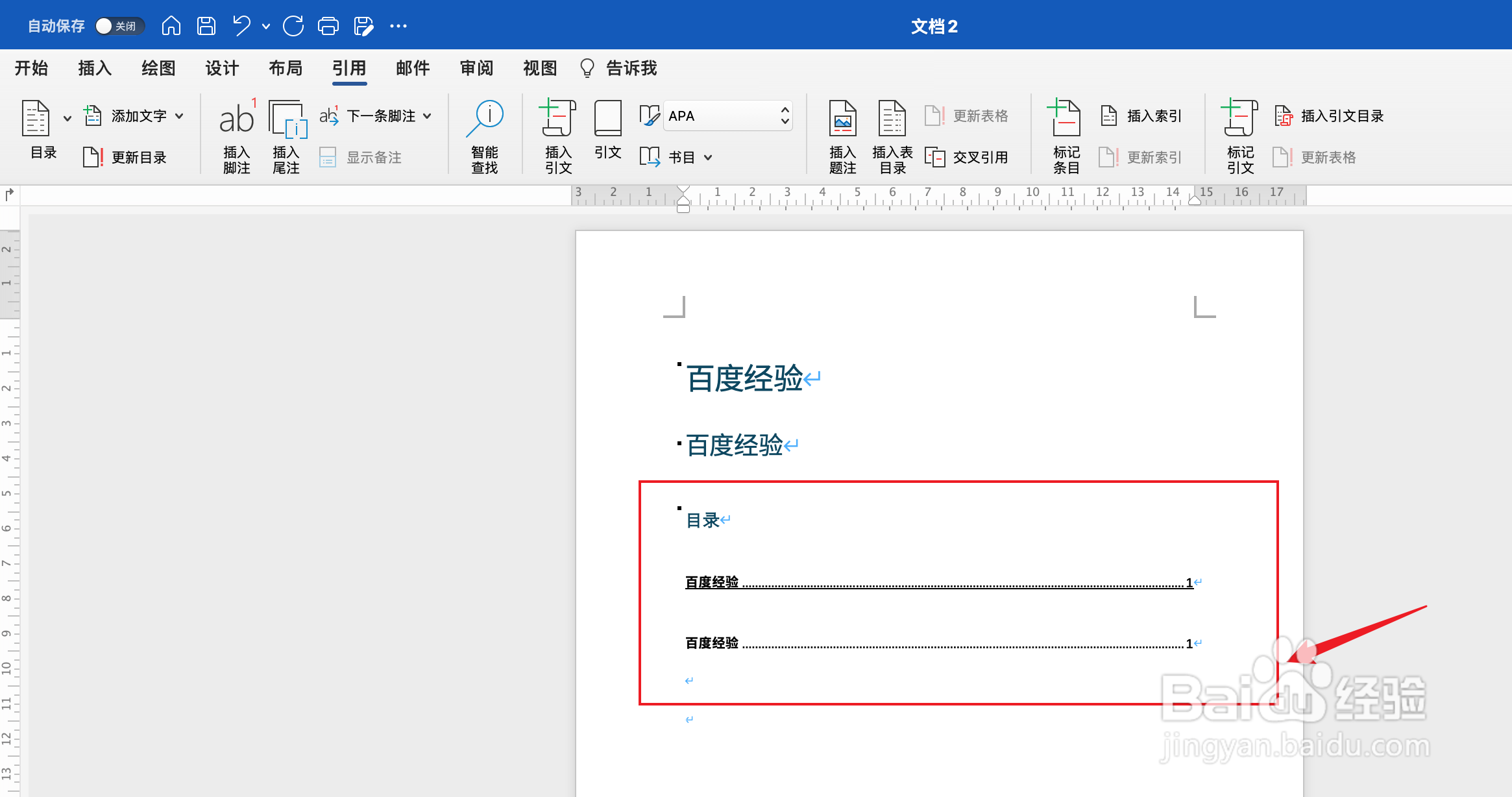This screenshot has height=797, width=1512.
Task: Click the 目录 table of contents icon
Action: tap(36, 118)
